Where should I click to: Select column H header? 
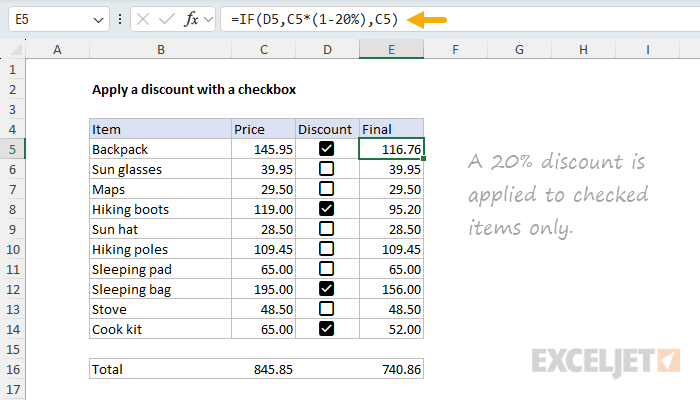583,50
